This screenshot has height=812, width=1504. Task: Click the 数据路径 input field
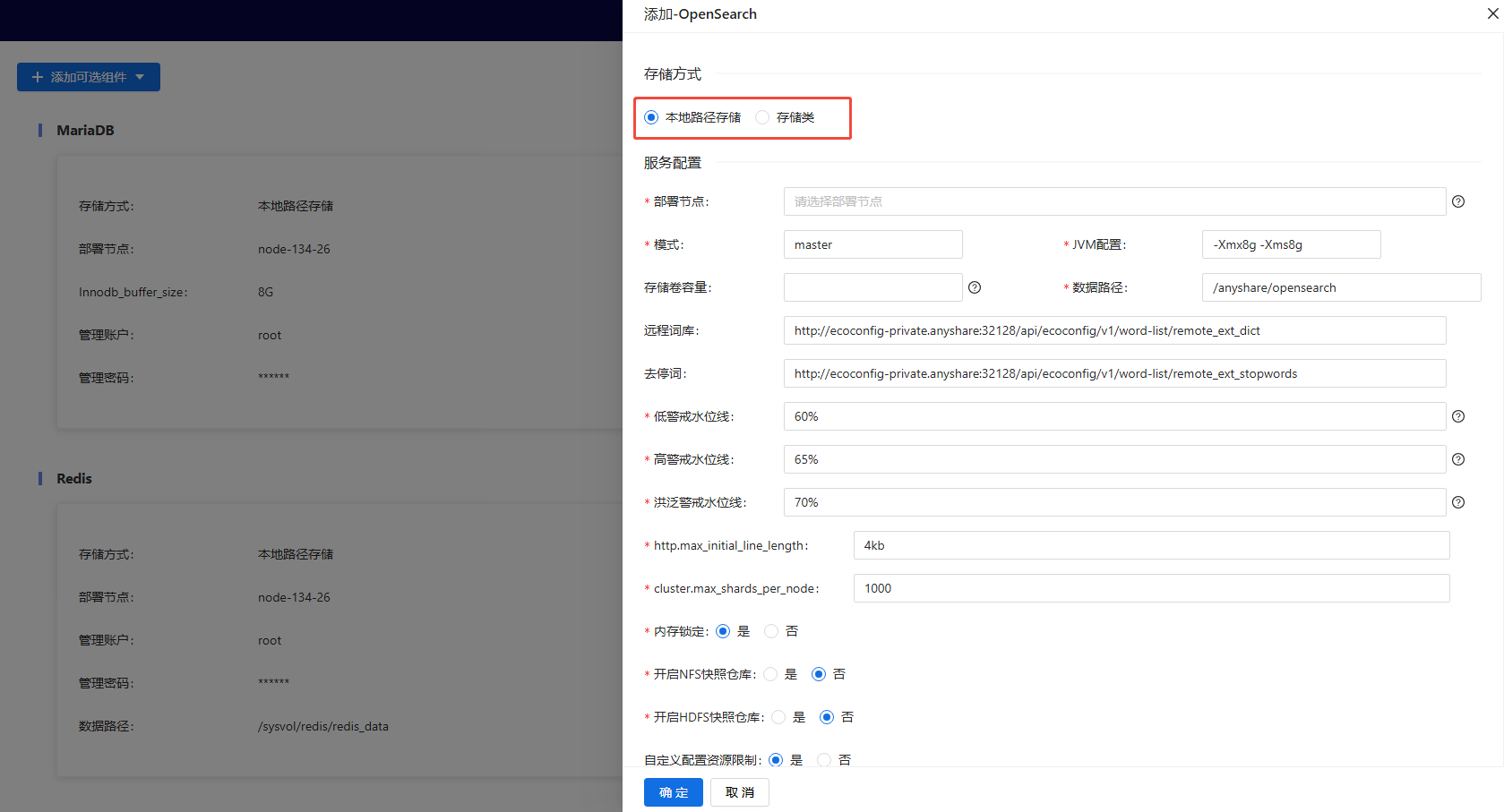click(x=1341, y=287)
